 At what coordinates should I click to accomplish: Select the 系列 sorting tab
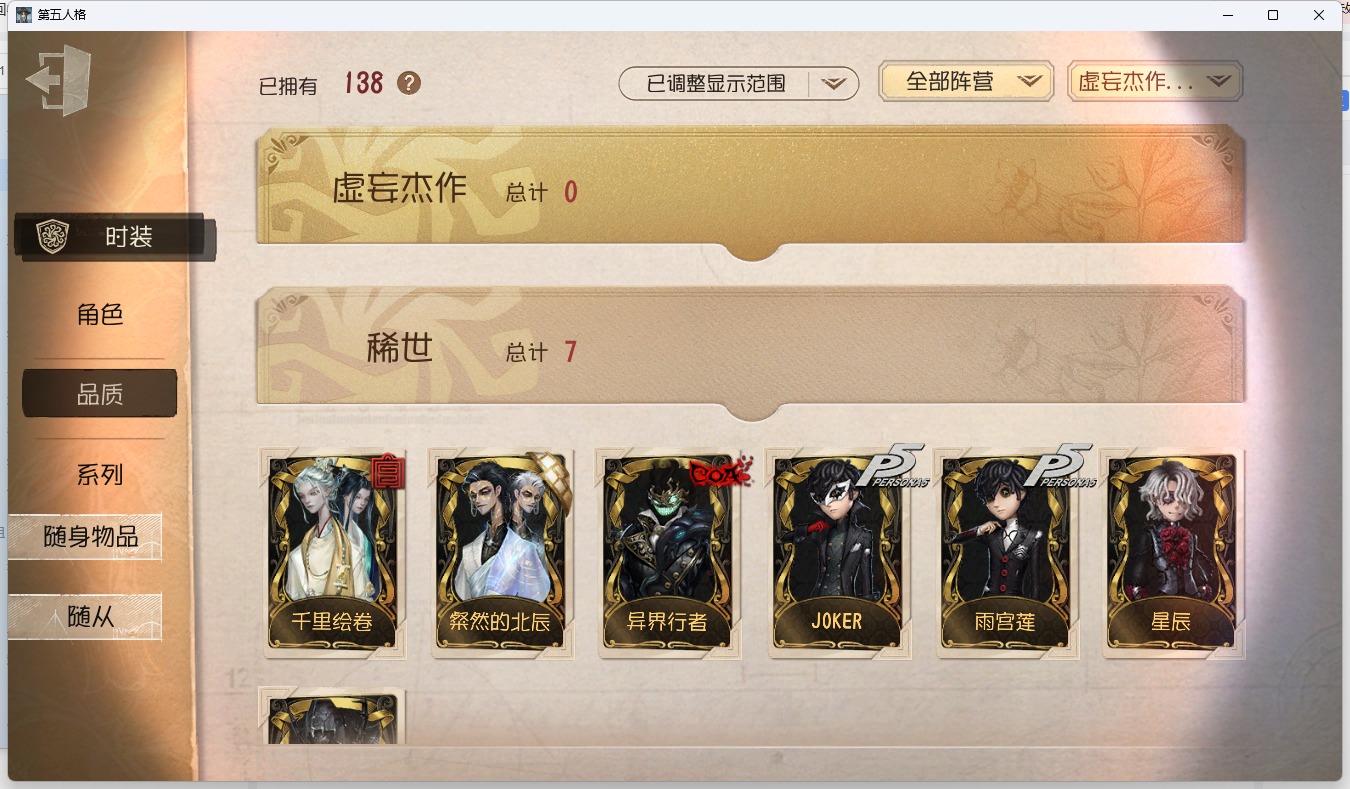coord(100,474)
